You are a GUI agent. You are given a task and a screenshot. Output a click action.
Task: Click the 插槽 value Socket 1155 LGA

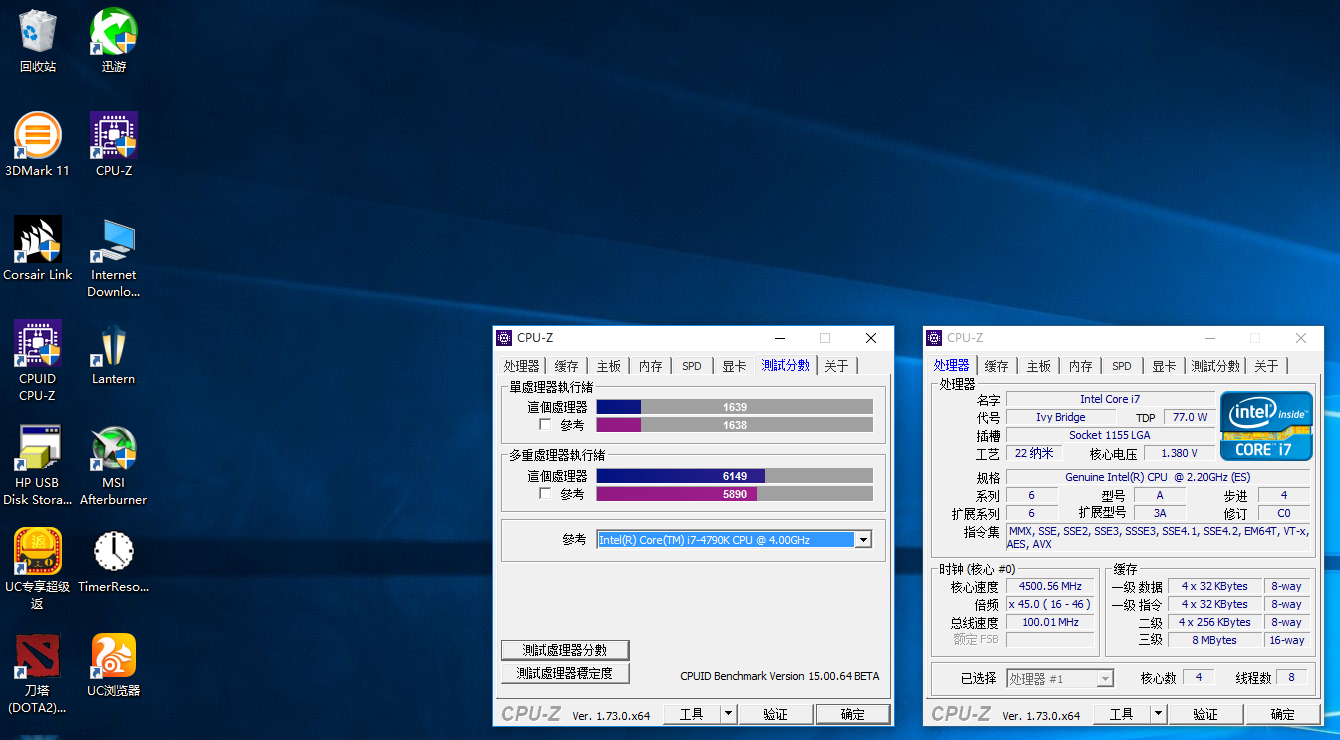1110,435
